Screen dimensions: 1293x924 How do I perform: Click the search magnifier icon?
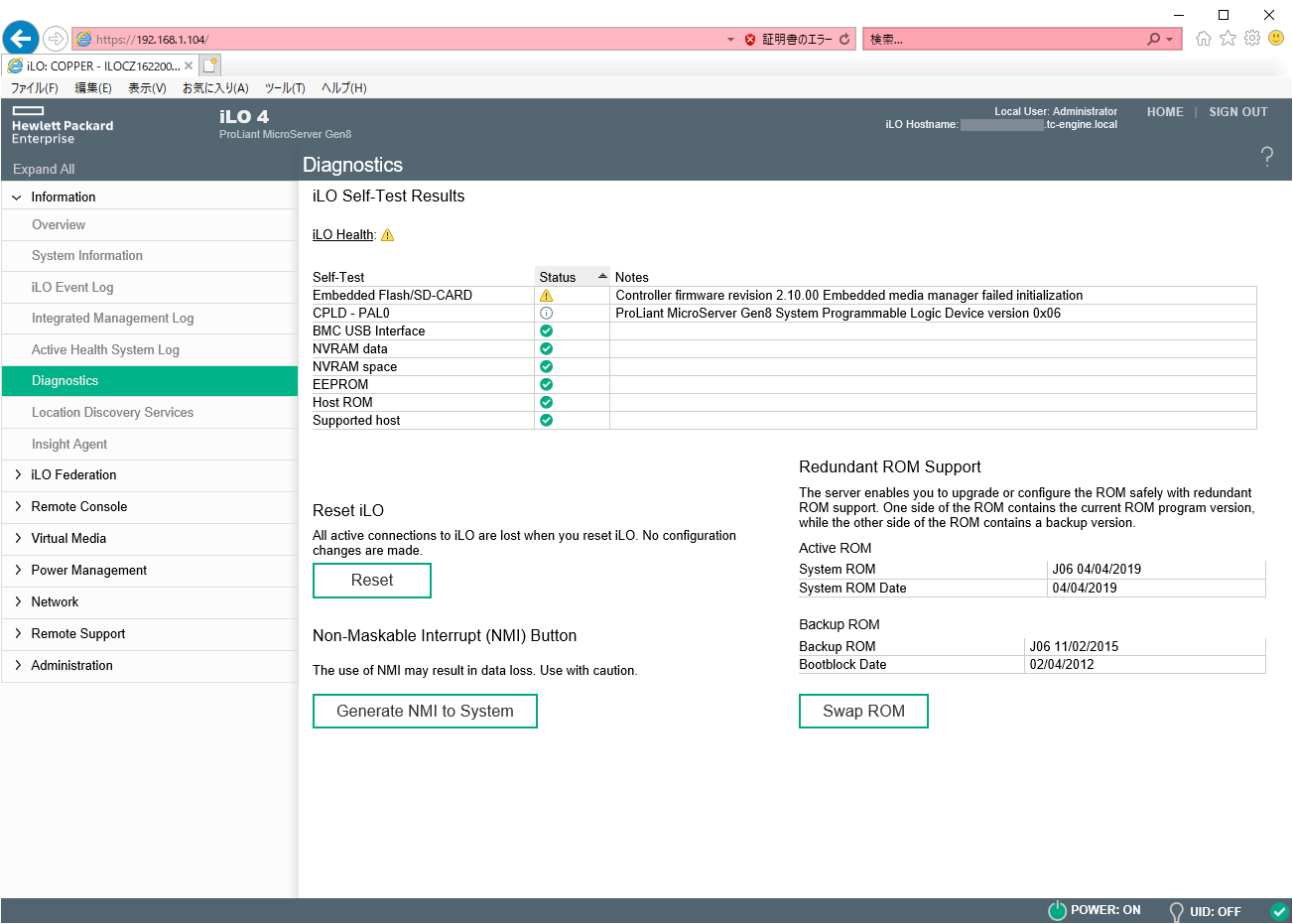tap(1153, 40)
